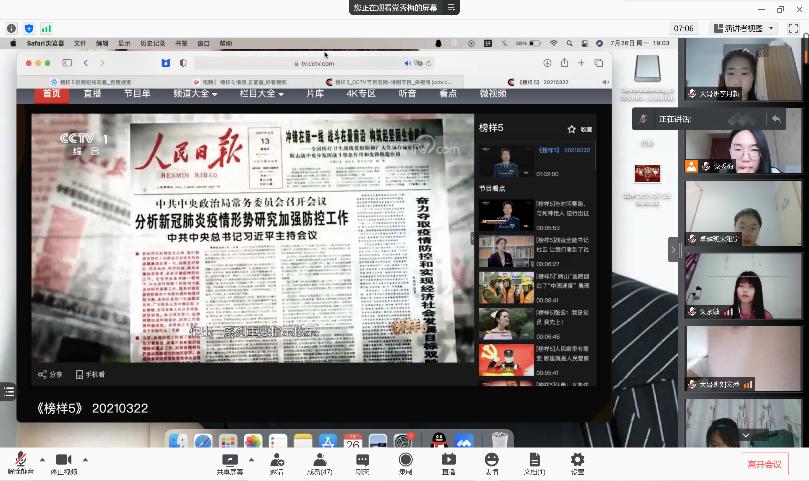This screenshot has height=481, width=809.
Task: Expand share options arrow beside share screen
Action: coord(251,459)
